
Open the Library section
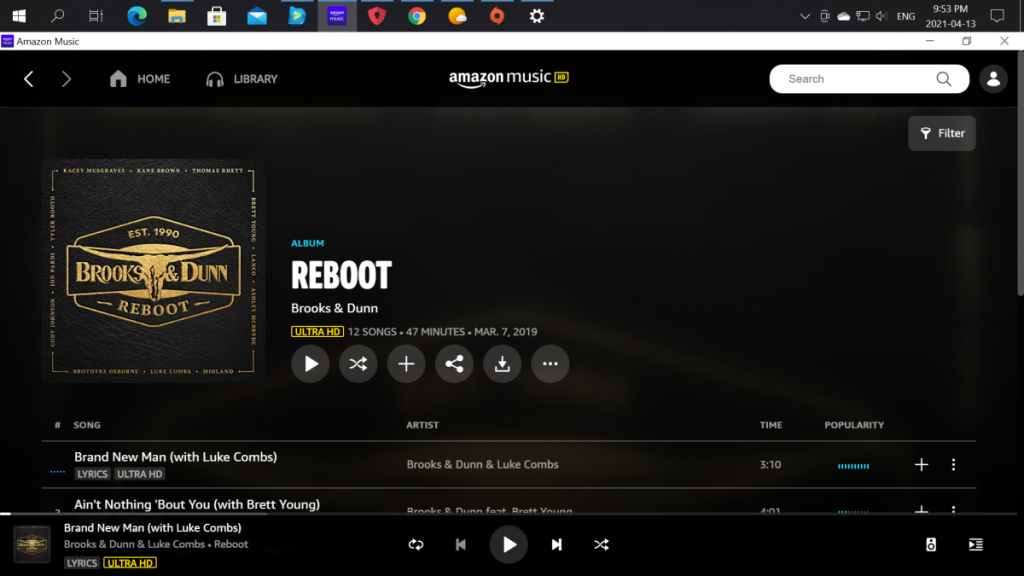(242, 79)
